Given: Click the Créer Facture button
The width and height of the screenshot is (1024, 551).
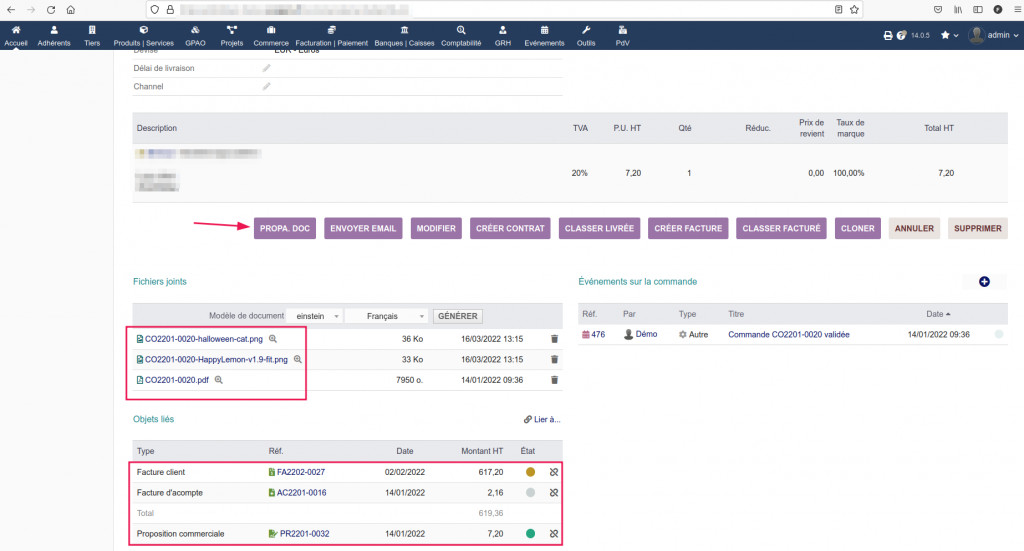Looking at the screenshot, I should 688,228.
